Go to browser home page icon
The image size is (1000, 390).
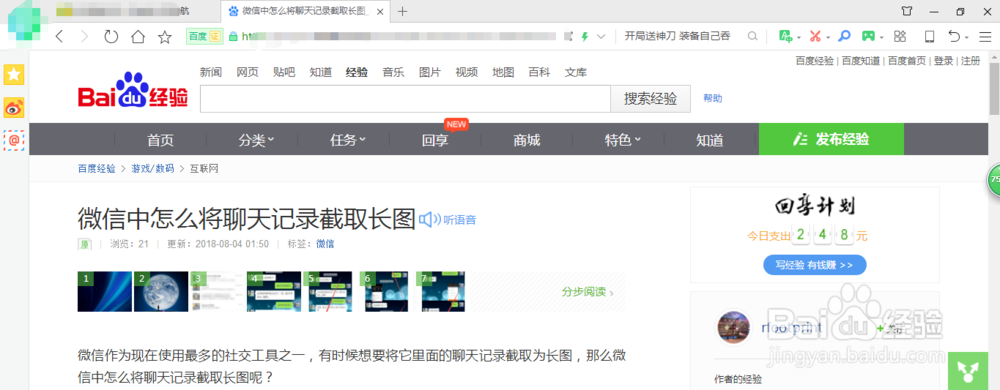[138, 37]
